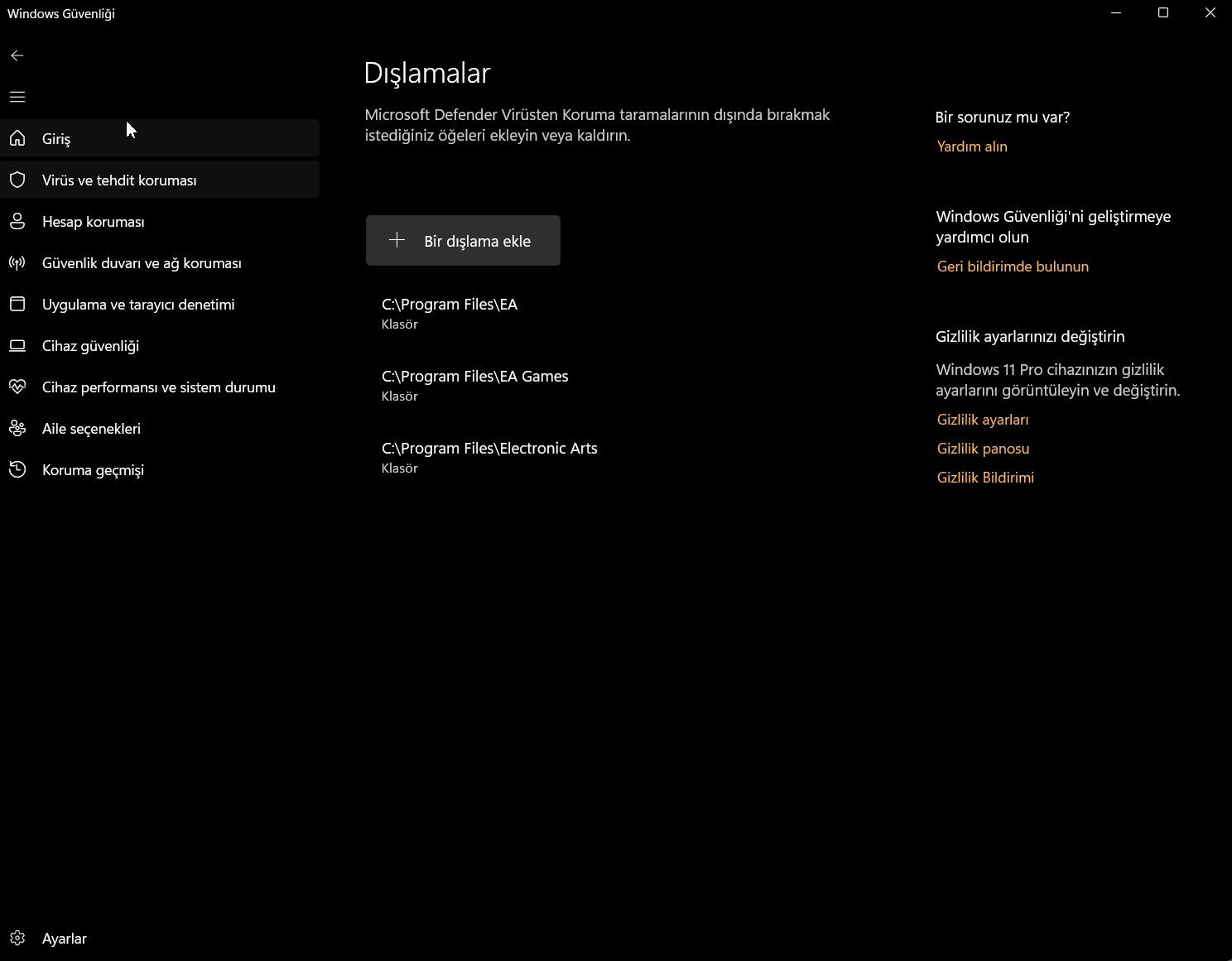
Task: Open firewall via the antenna icon
Action: point(17,262)
